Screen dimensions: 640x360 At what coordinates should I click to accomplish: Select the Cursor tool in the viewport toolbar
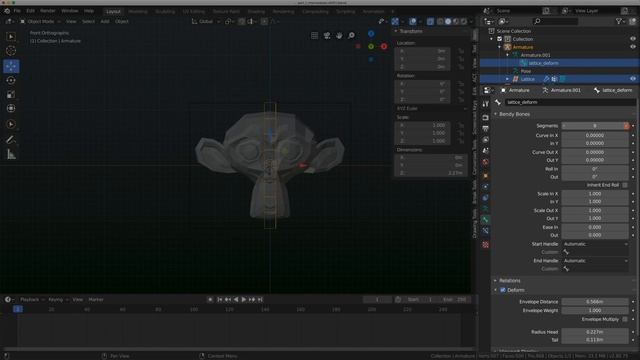tap(11, 51)
